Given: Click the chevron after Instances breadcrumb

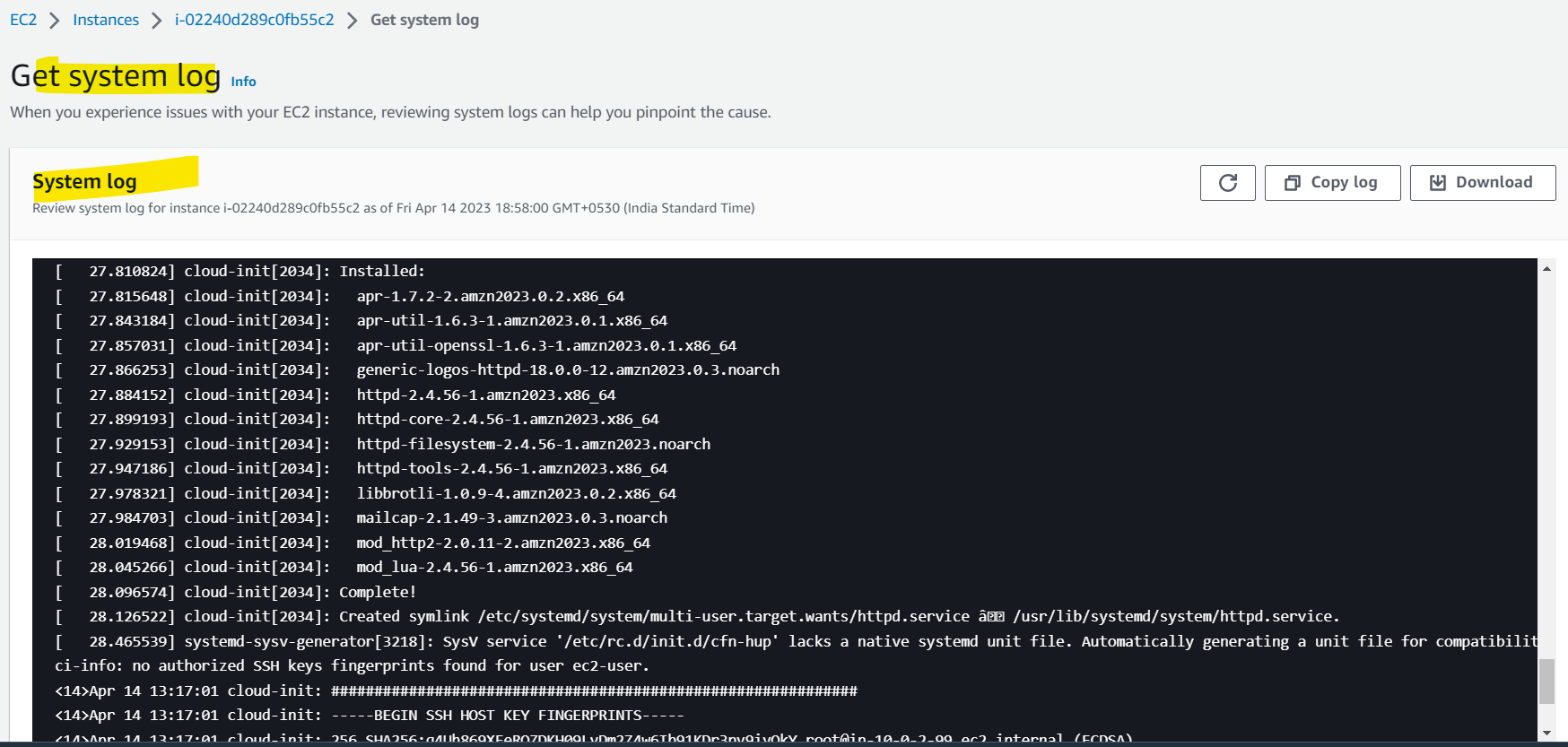Looking at the screenshot, I should click(157, 19).
